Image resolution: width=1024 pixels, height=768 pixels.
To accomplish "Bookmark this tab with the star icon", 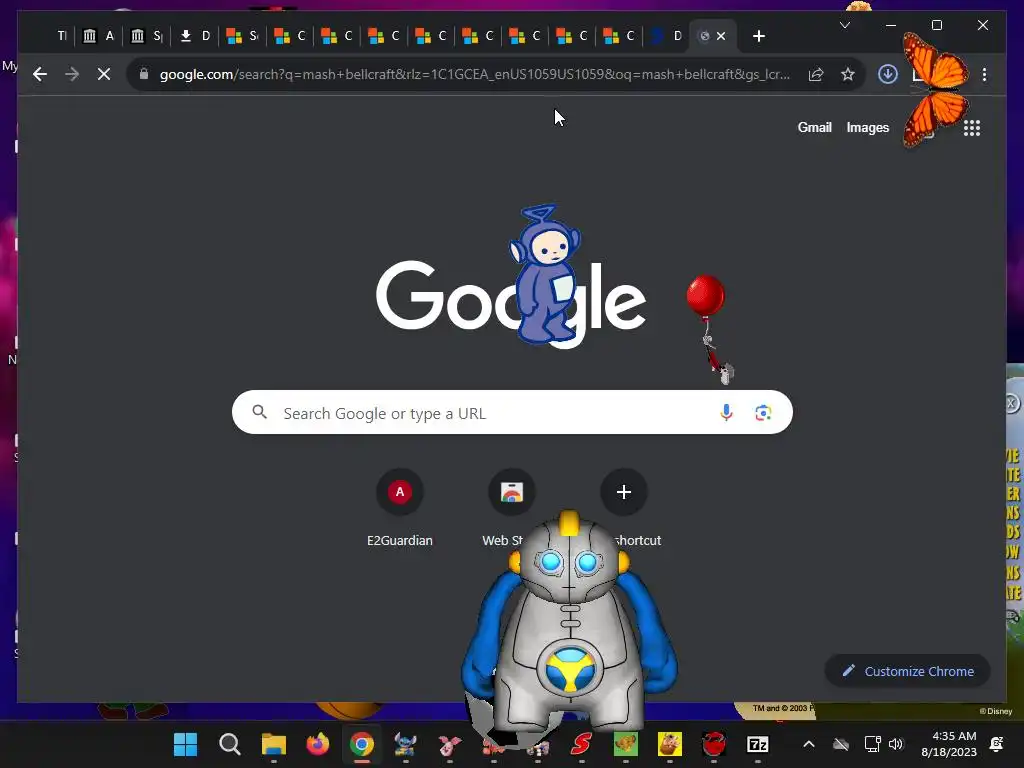I will [848, 74].
